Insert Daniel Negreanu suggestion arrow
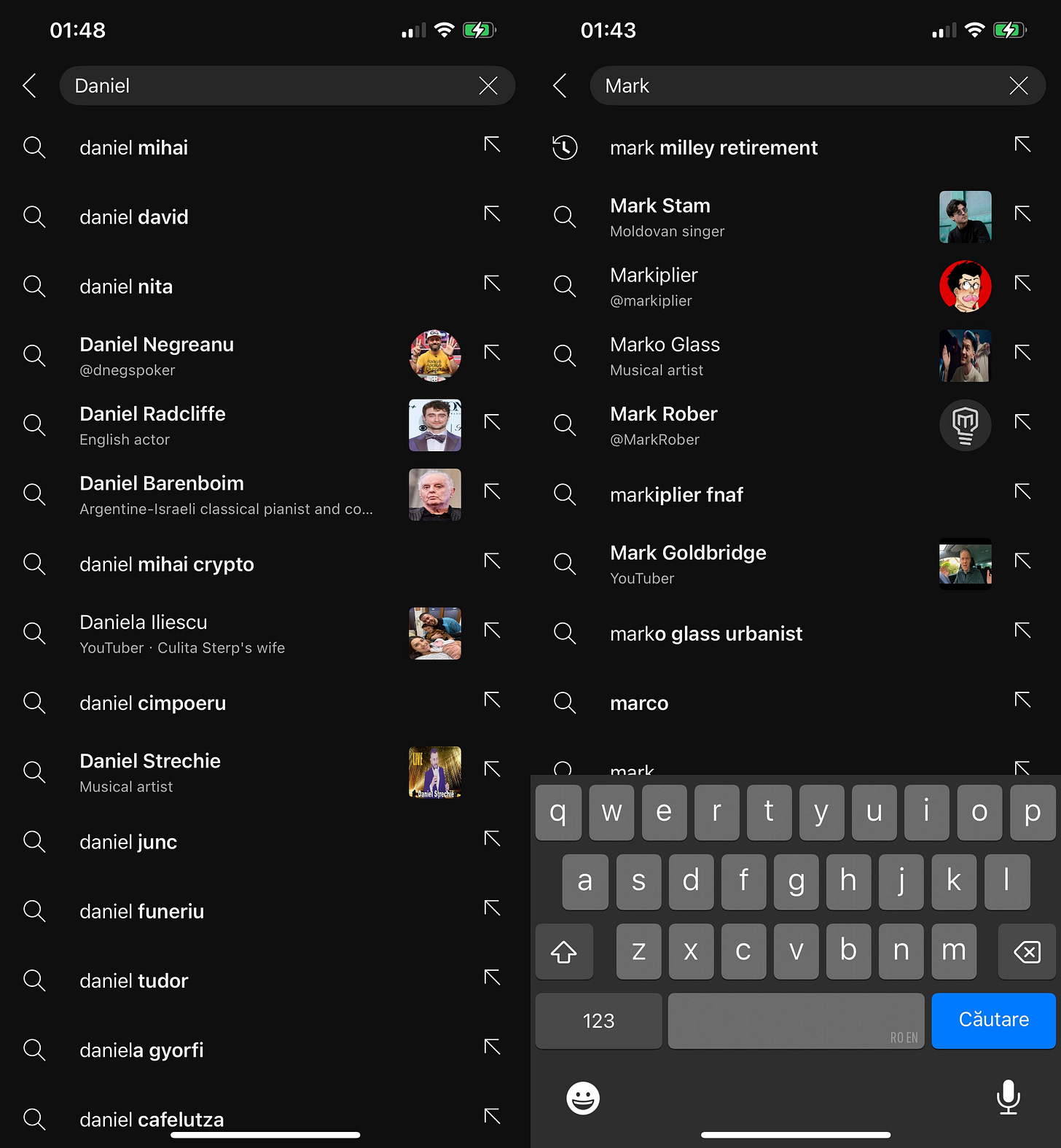Viewport: 1061px width, 1148px height. click(x=493, y=353)
